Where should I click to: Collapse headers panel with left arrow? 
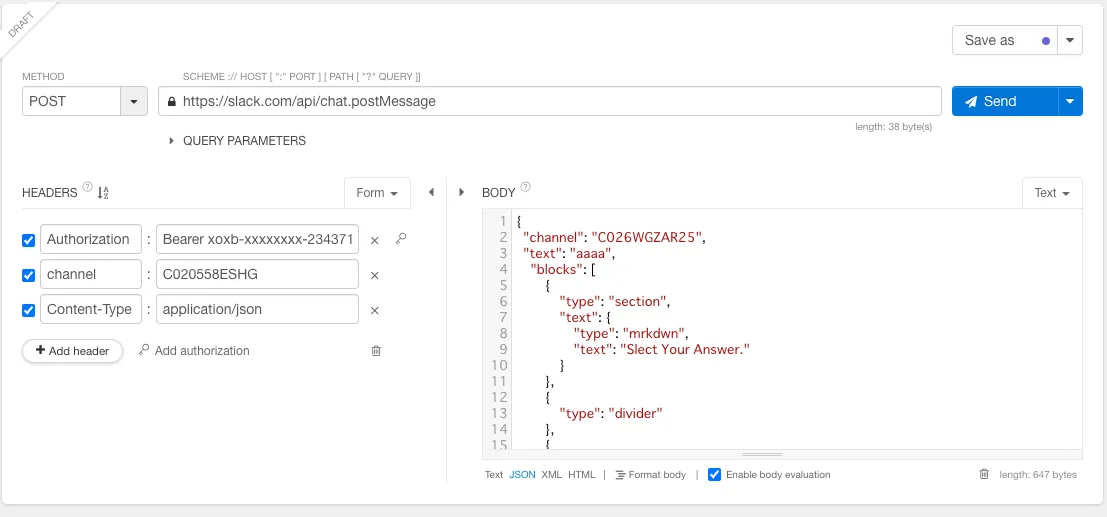tap(431, 192)
